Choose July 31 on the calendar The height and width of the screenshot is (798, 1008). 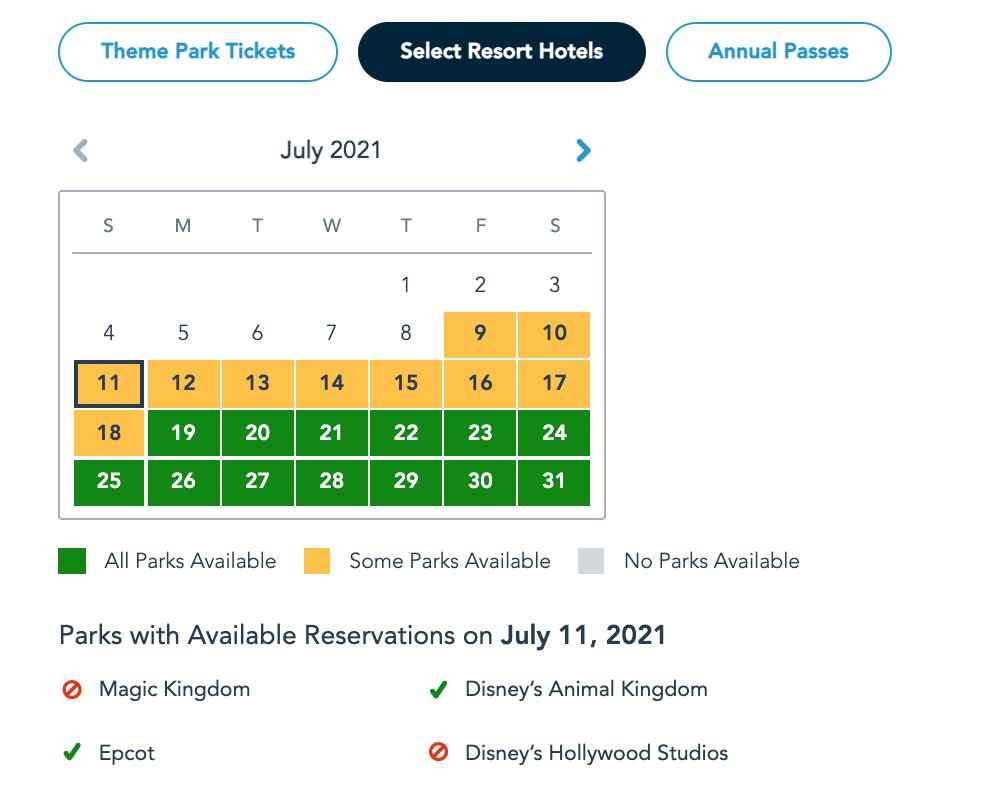coord(555,482)
